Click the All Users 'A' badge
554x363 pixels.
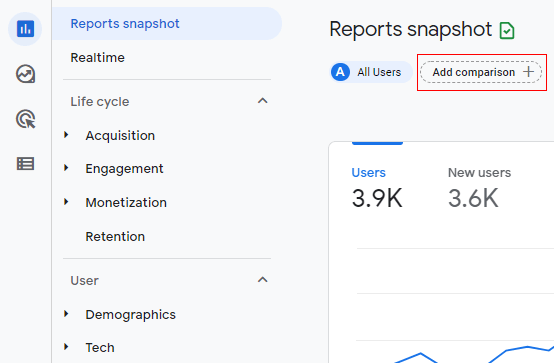click(x=340, y=72)
